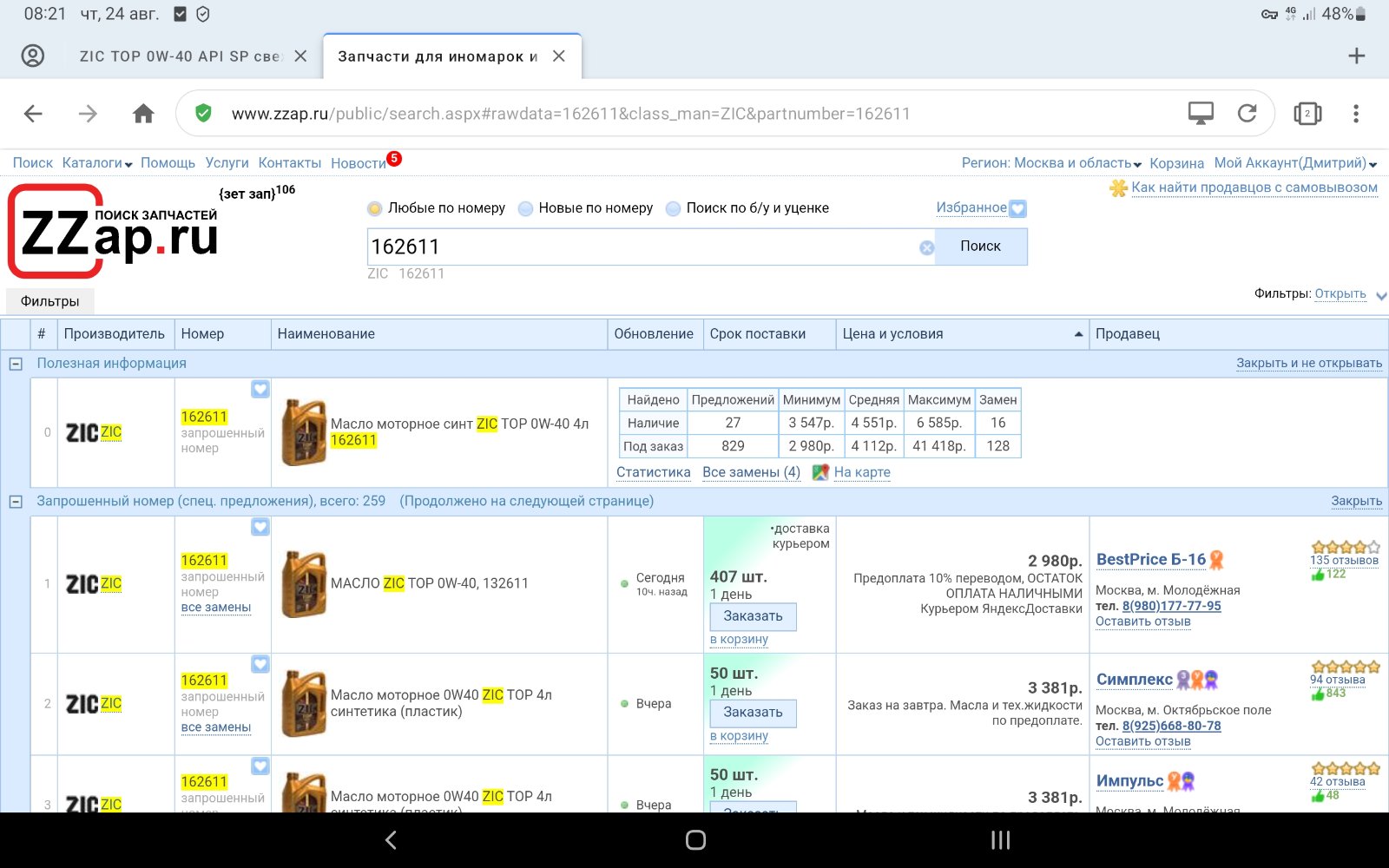Open the Помощь menu link
This screenshot has width=1389, height=868.
168,163
